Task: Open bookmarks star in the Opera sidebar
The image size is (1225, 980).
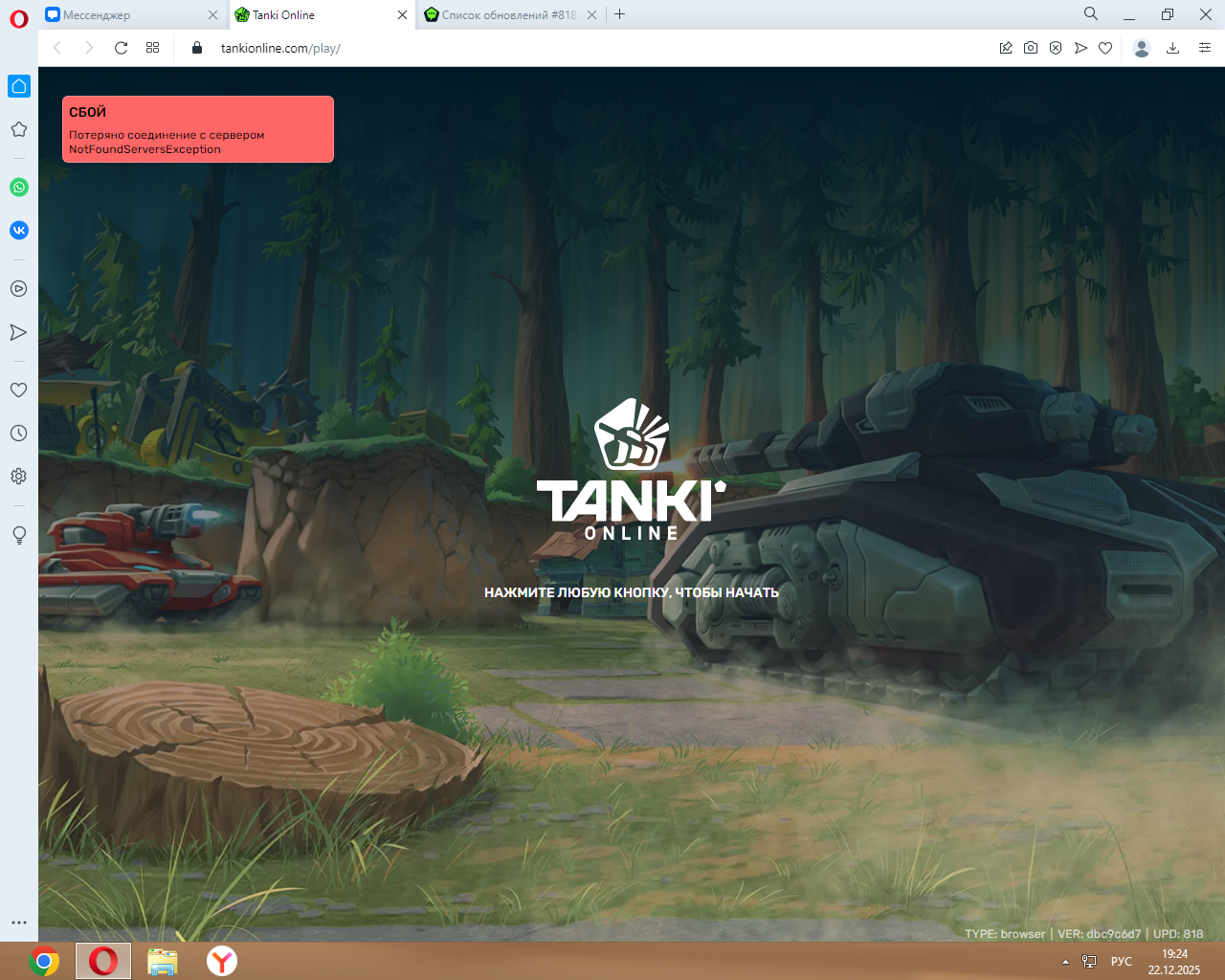Action: pos(19,129)
